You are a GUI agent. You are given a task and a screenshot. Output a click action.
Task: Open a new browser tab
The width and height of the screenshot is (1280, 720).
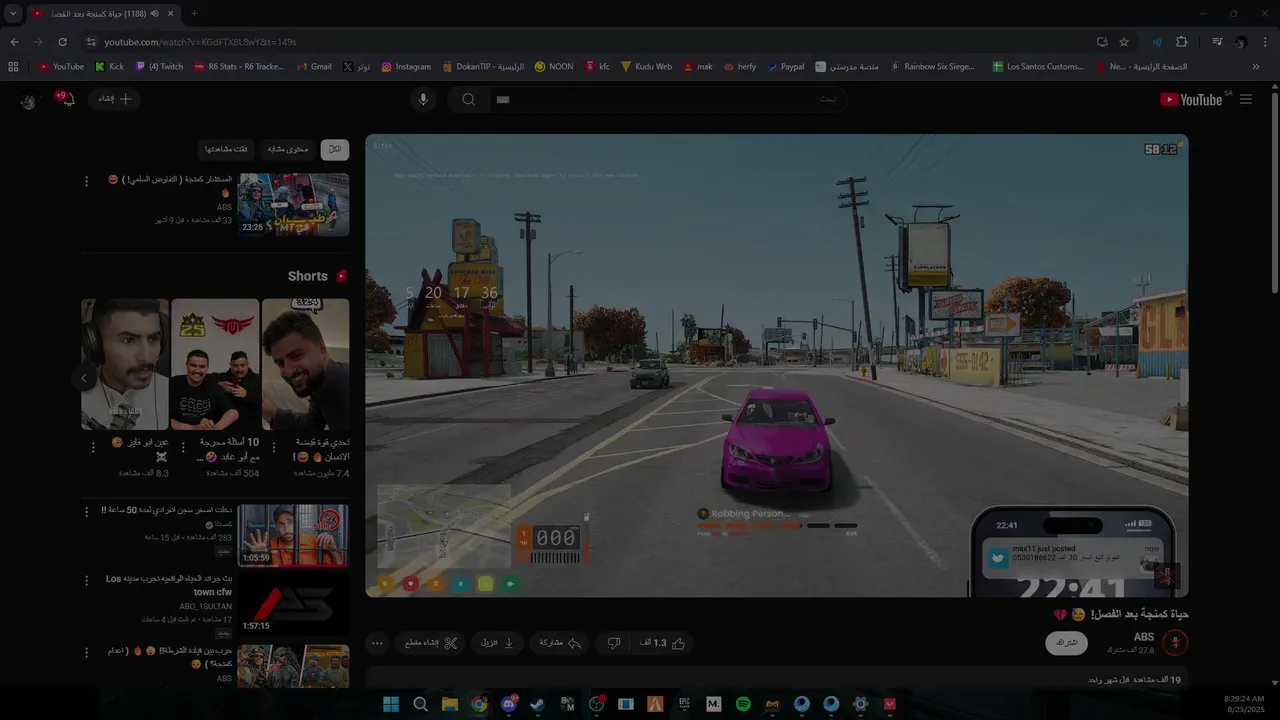click(x=194, y=13)
